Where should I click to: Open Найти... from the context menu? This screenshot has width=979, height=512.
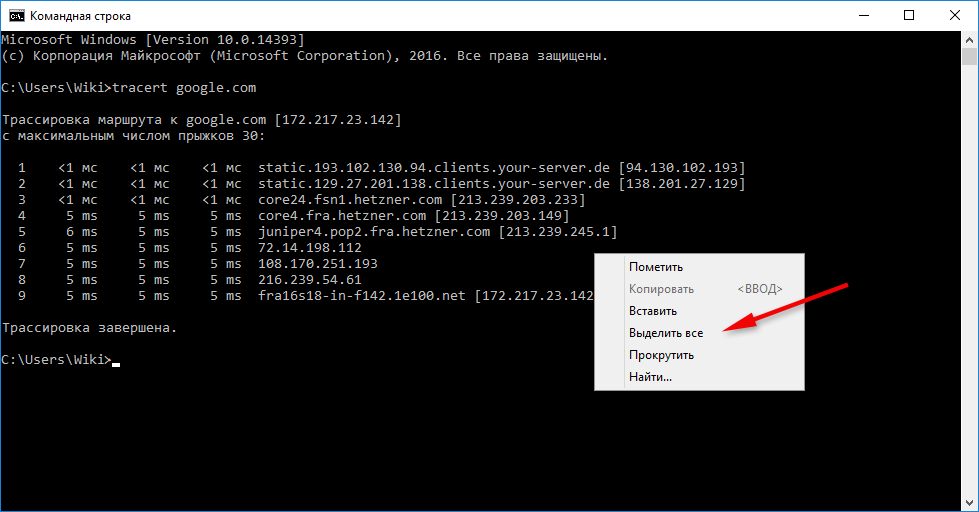pyautogui.click(x=650, y=377)
